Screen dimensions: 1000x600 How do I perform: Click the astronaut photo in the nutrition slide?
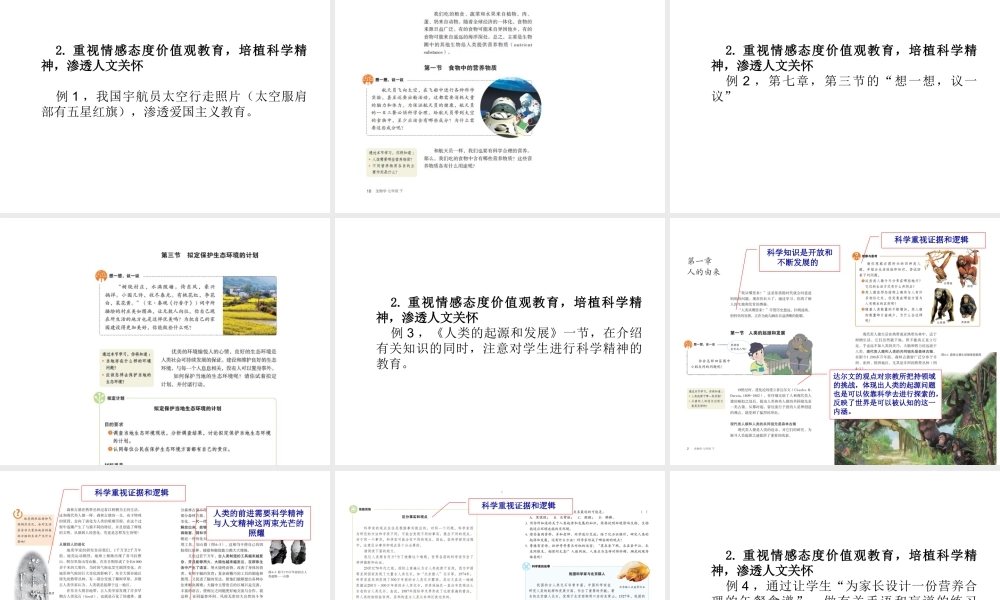click(510, 107)
